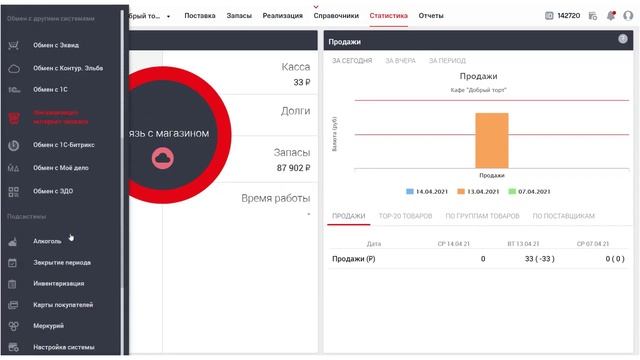Switch to the ПО ГРУППАМ ТОВАРОВ tab

(482, 216)
